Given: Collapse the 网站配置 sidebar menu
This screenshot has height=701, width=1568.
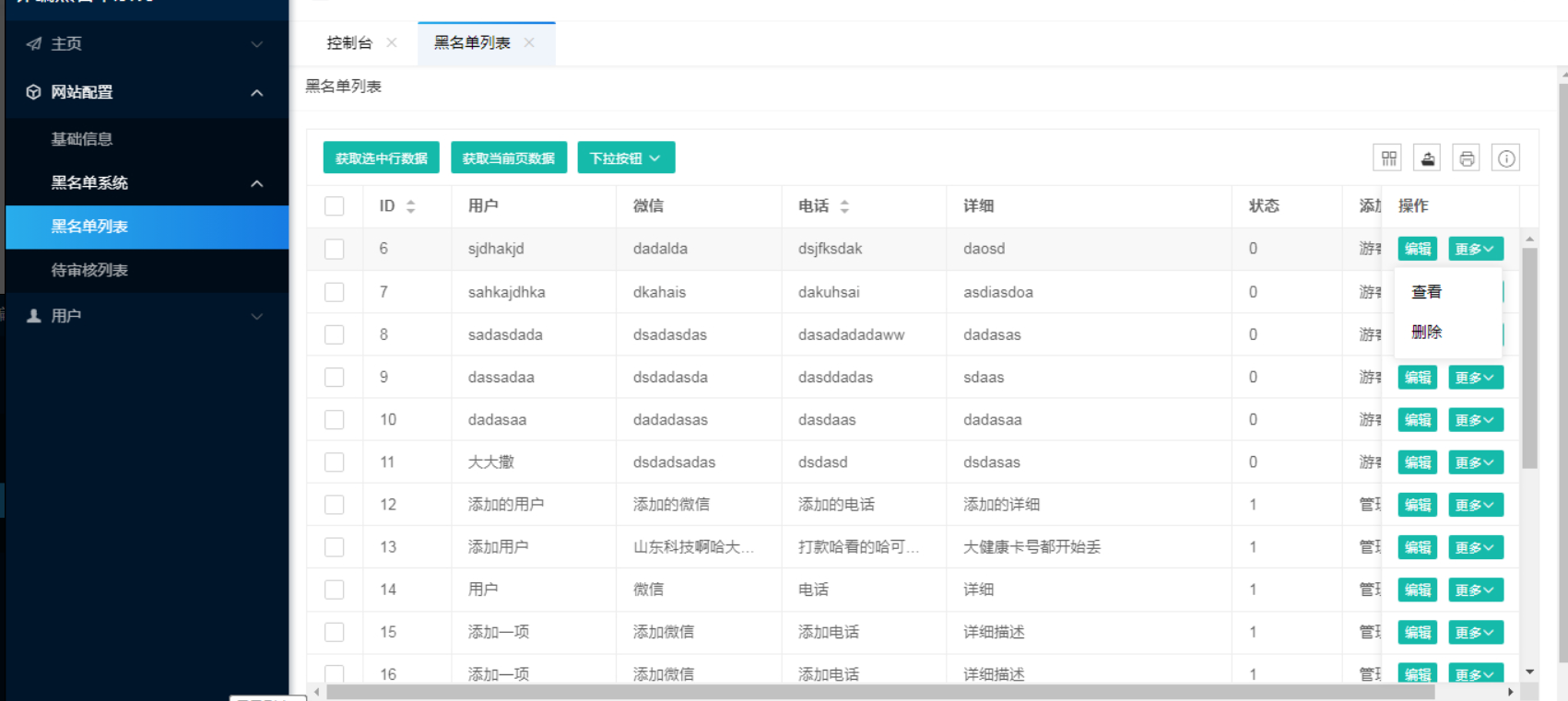Looking at the screenshot, I should pos(257,93).
